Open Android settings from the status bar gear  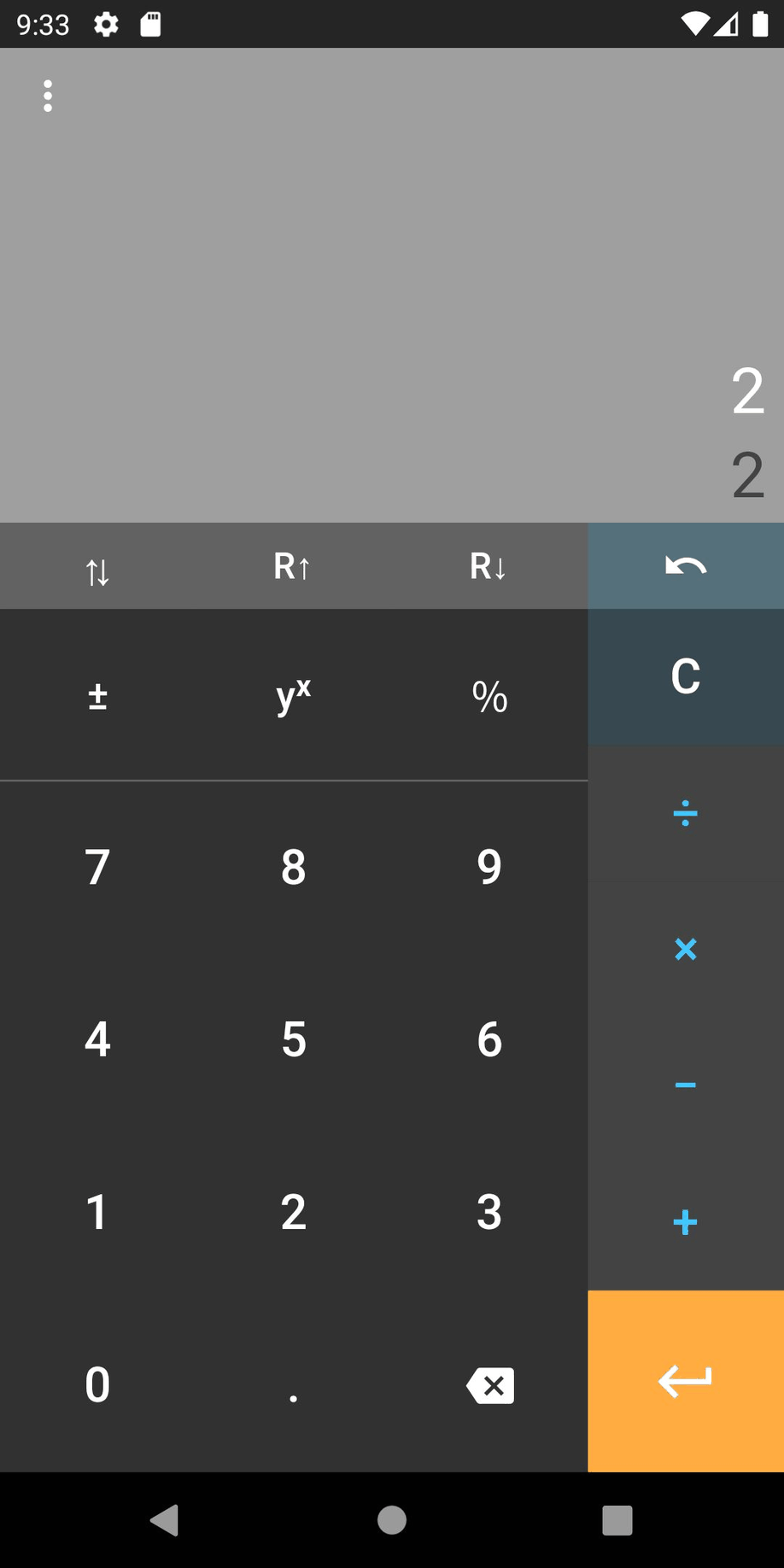click(x=106, y=25)
